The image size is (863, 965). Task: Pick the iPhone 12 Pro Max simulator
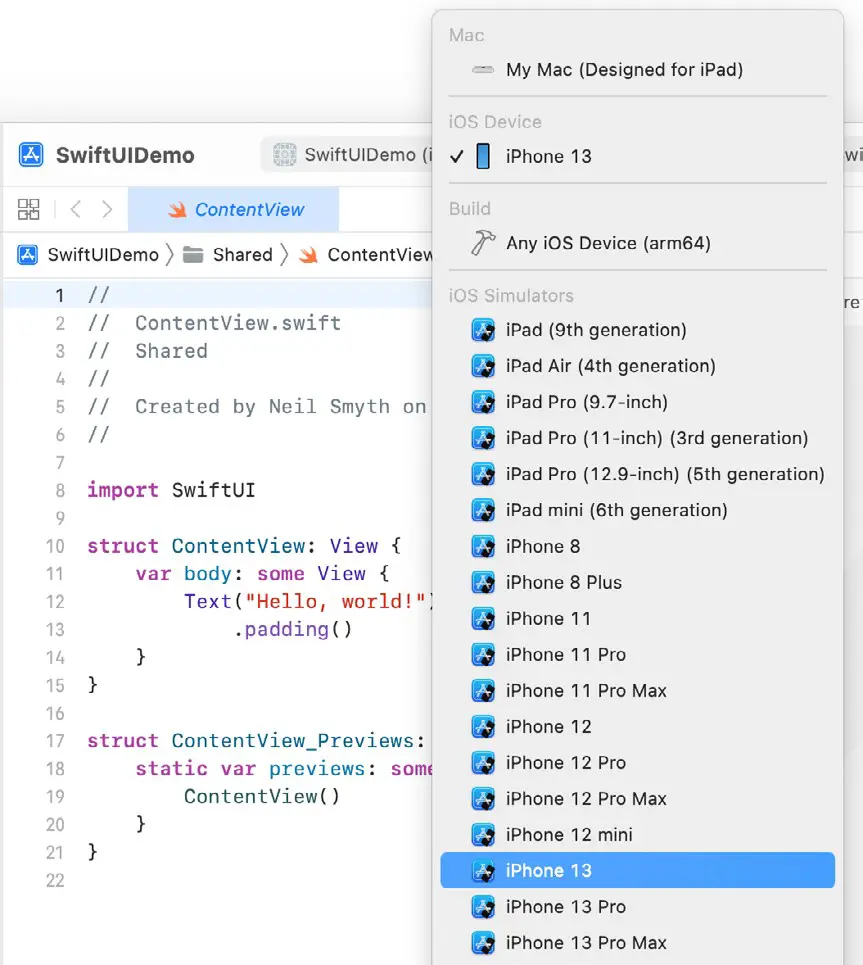(637, 799)
